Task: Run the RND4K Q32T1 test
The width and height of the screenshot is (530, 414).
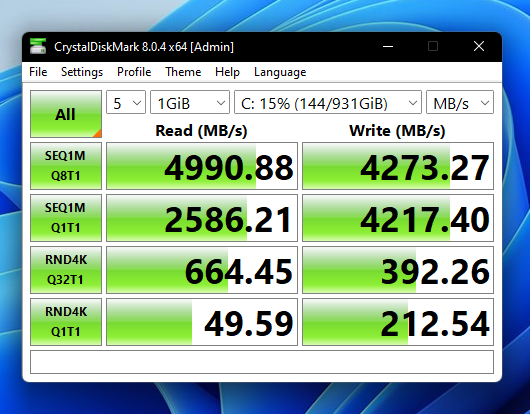Action: (x=66, y=270)
